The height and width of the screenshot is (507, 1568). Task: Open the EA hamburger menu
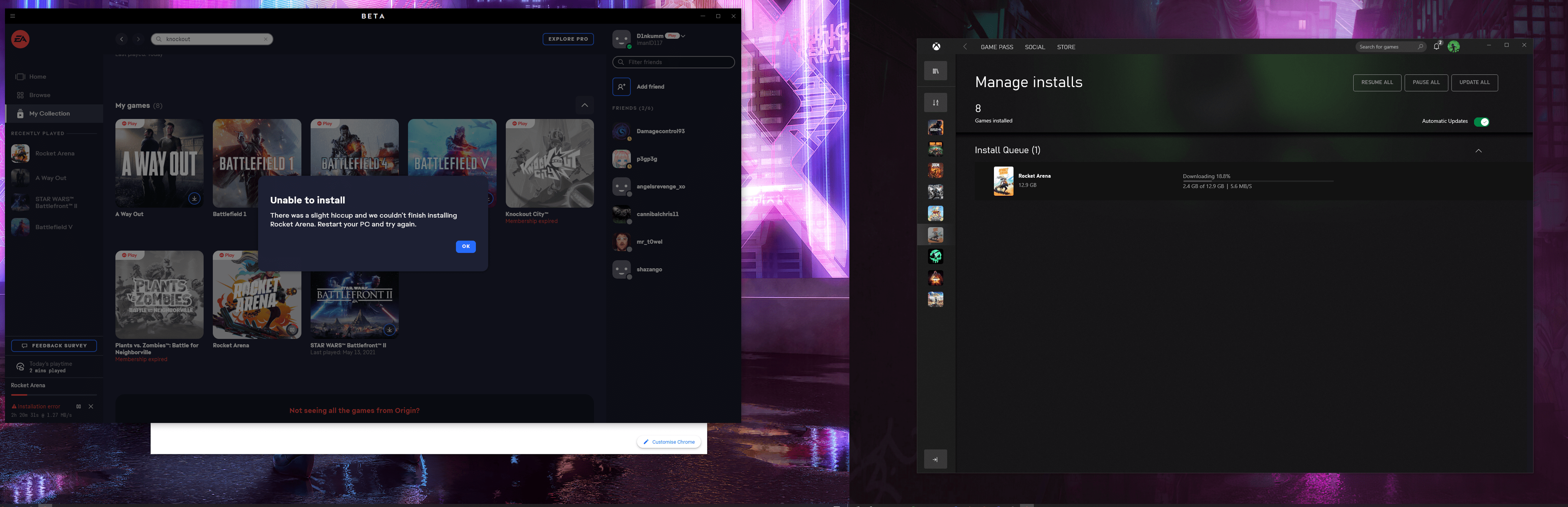[x=12, y=17]
